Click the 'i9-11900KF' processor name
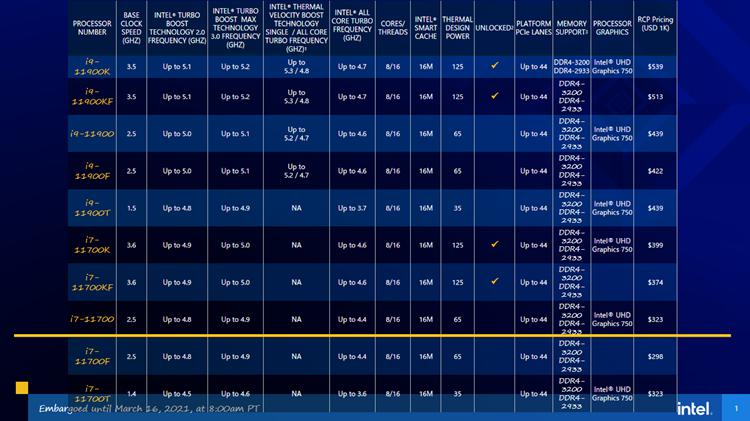 pos(92,96)
